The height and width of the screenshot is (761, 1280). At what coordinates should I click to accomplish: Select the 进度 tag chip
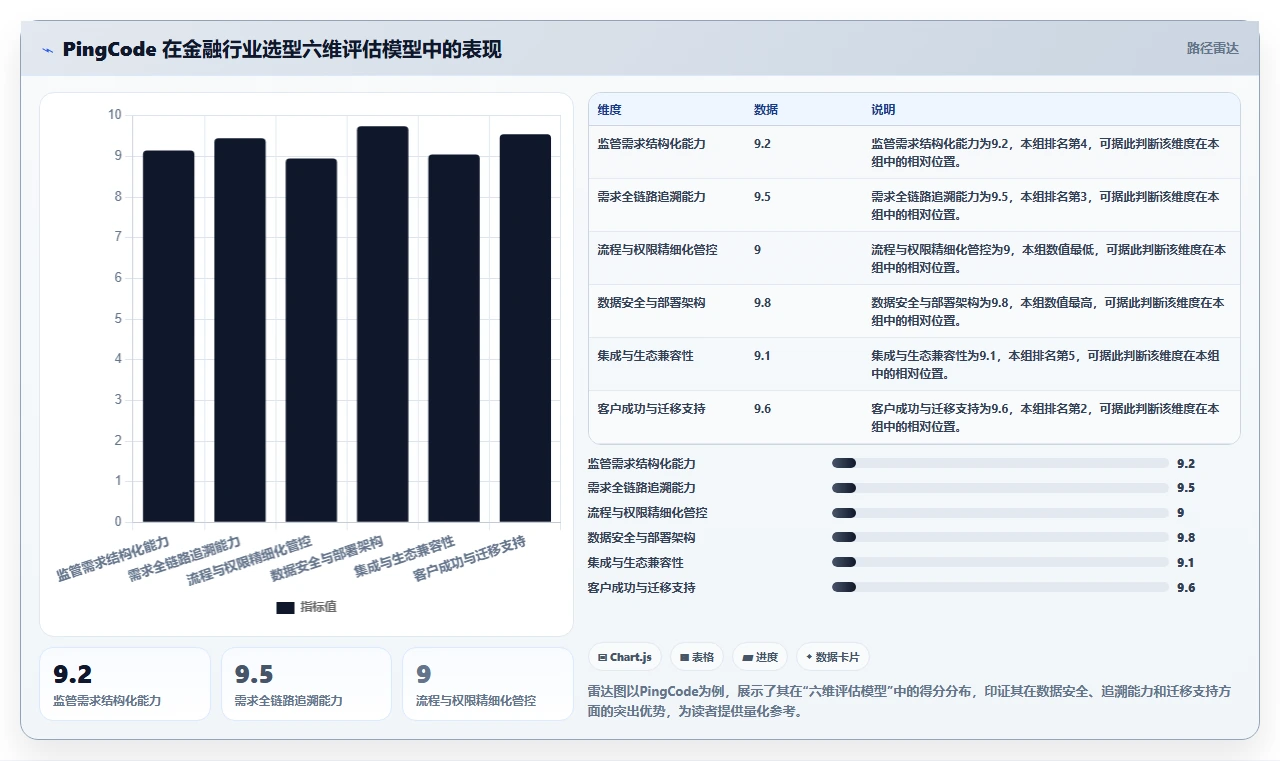click(759, 657)
